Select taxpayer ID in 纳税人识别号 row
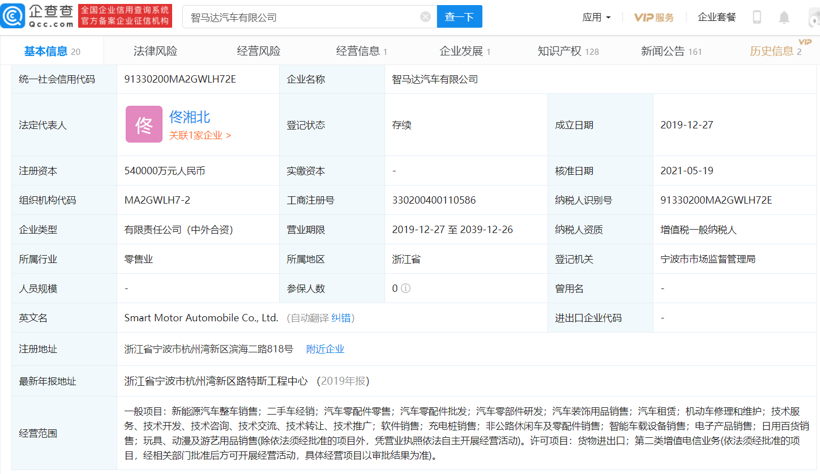820x474 pixels. pyautogui.click(x=716, y=200)
